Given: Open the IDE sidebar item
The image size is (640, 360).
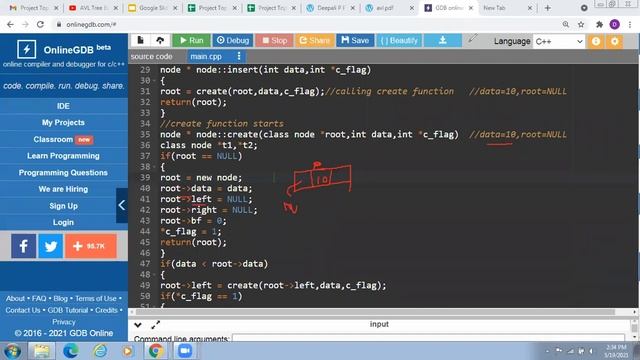Looking at the screenshot, I should tap(63, 106).
